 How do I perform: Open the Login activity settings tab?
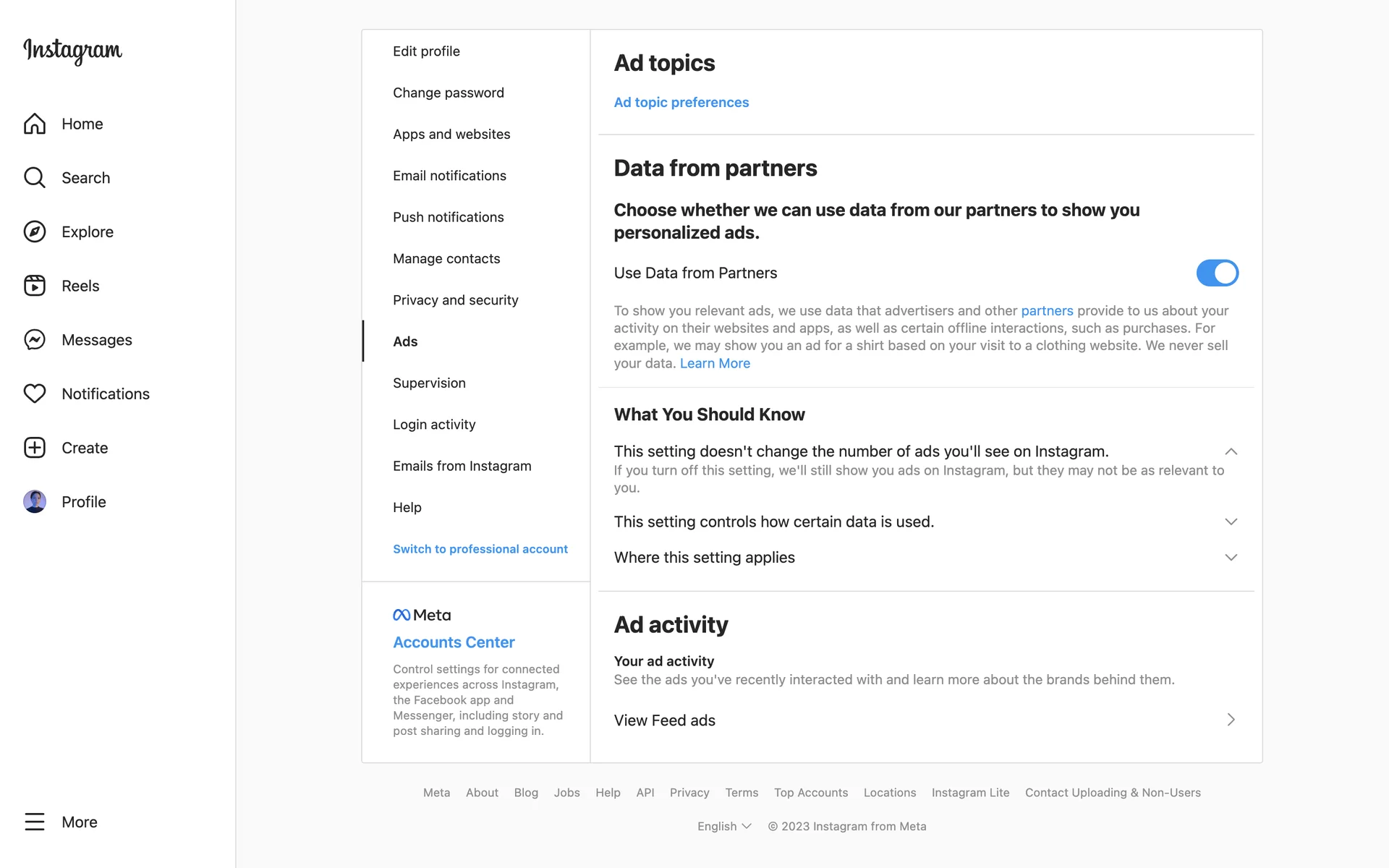pyautogui.click(x=434, y=425)
